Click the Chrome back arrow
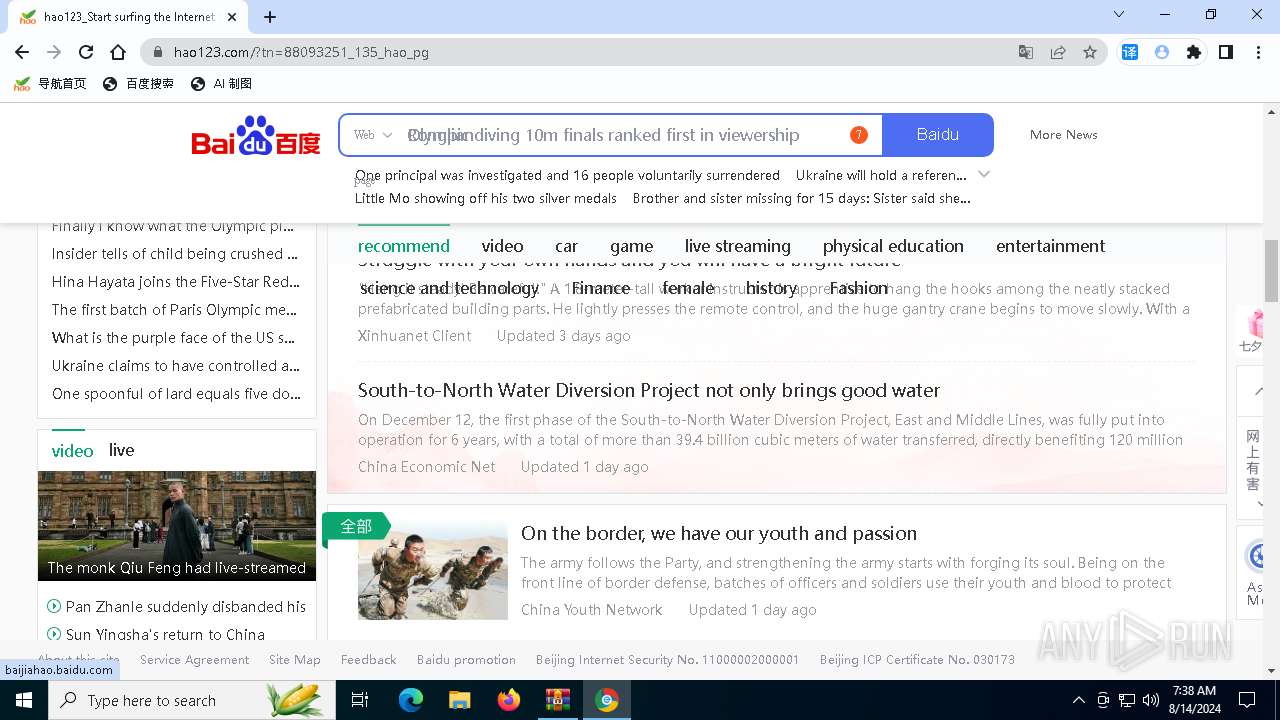Image resolution: width=1280 pixels, height=720 pixels. [22, 52]
